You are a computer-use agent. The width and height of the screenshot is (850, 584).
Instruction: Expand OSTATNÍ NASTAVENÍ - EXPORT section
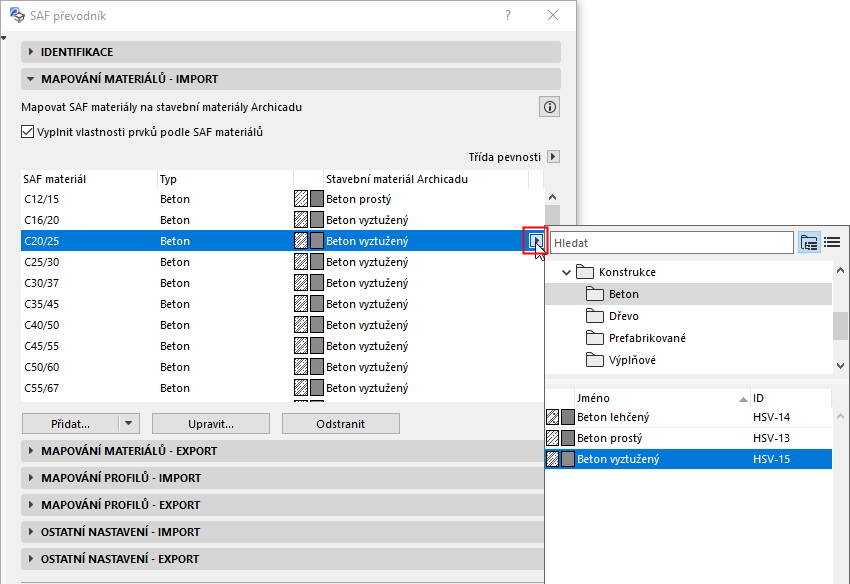coord(282,559)
